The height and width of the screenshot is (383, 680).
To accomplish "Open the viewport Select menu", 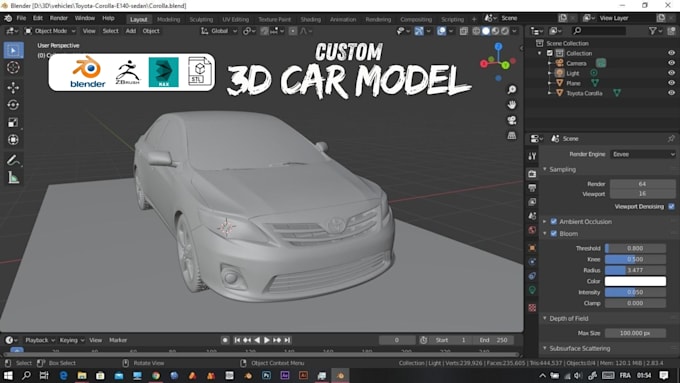I will pos(110,31).
